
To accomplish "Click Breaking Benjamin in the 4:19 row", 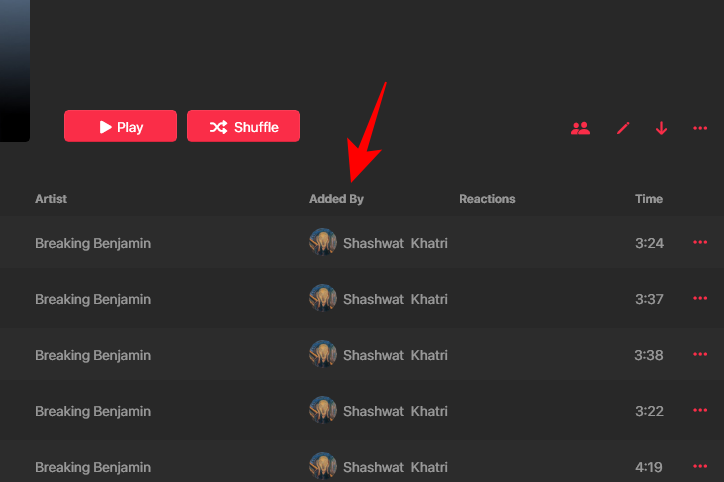I will click(93, 467).
